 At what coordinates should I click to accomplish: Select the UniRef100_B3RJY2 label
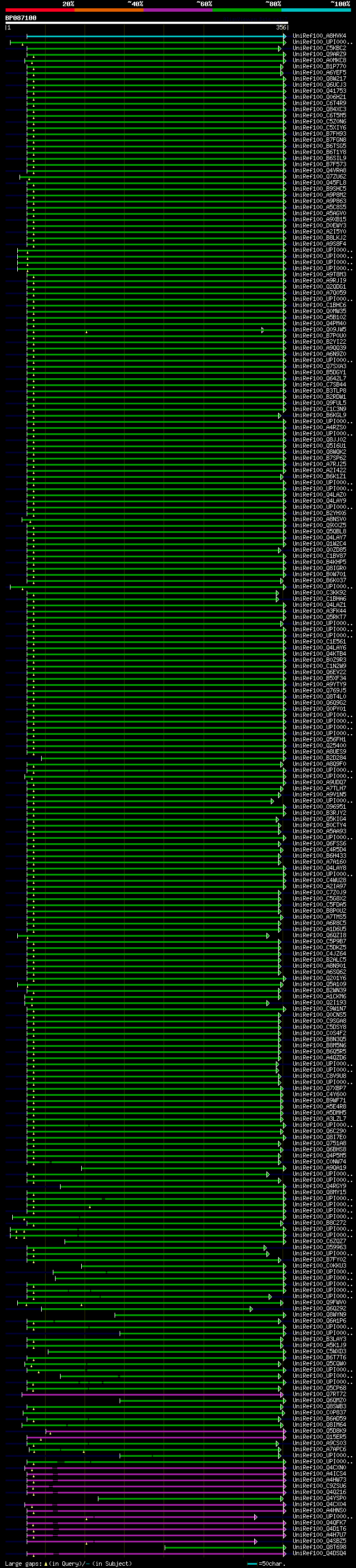(x=319, y=813)
